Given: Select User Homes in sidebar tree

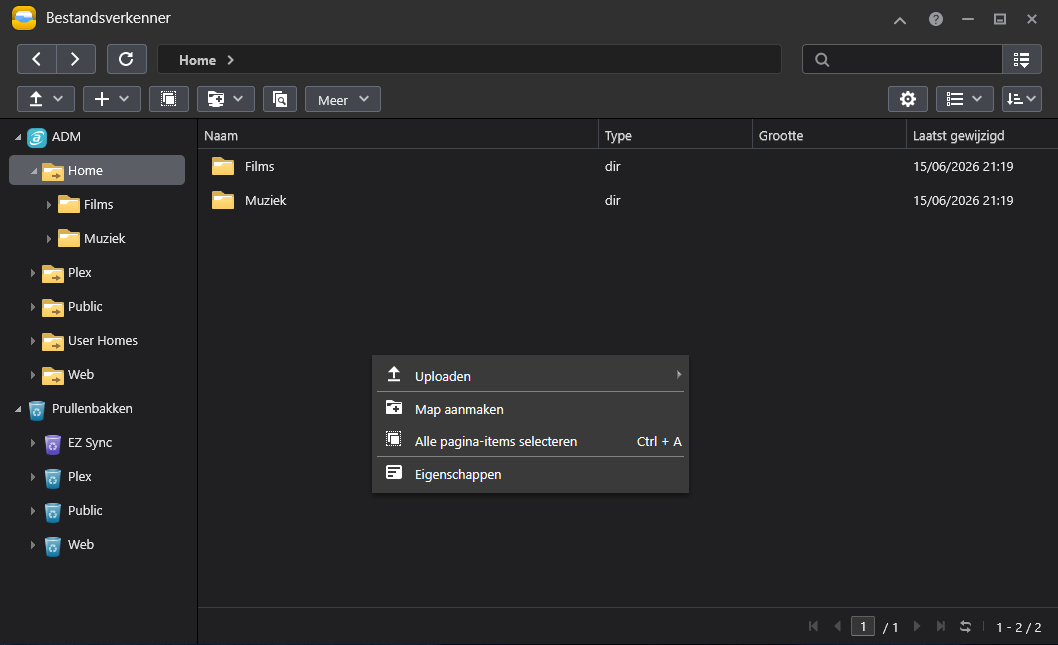Looking at the screenshot, I should (103, 341).
